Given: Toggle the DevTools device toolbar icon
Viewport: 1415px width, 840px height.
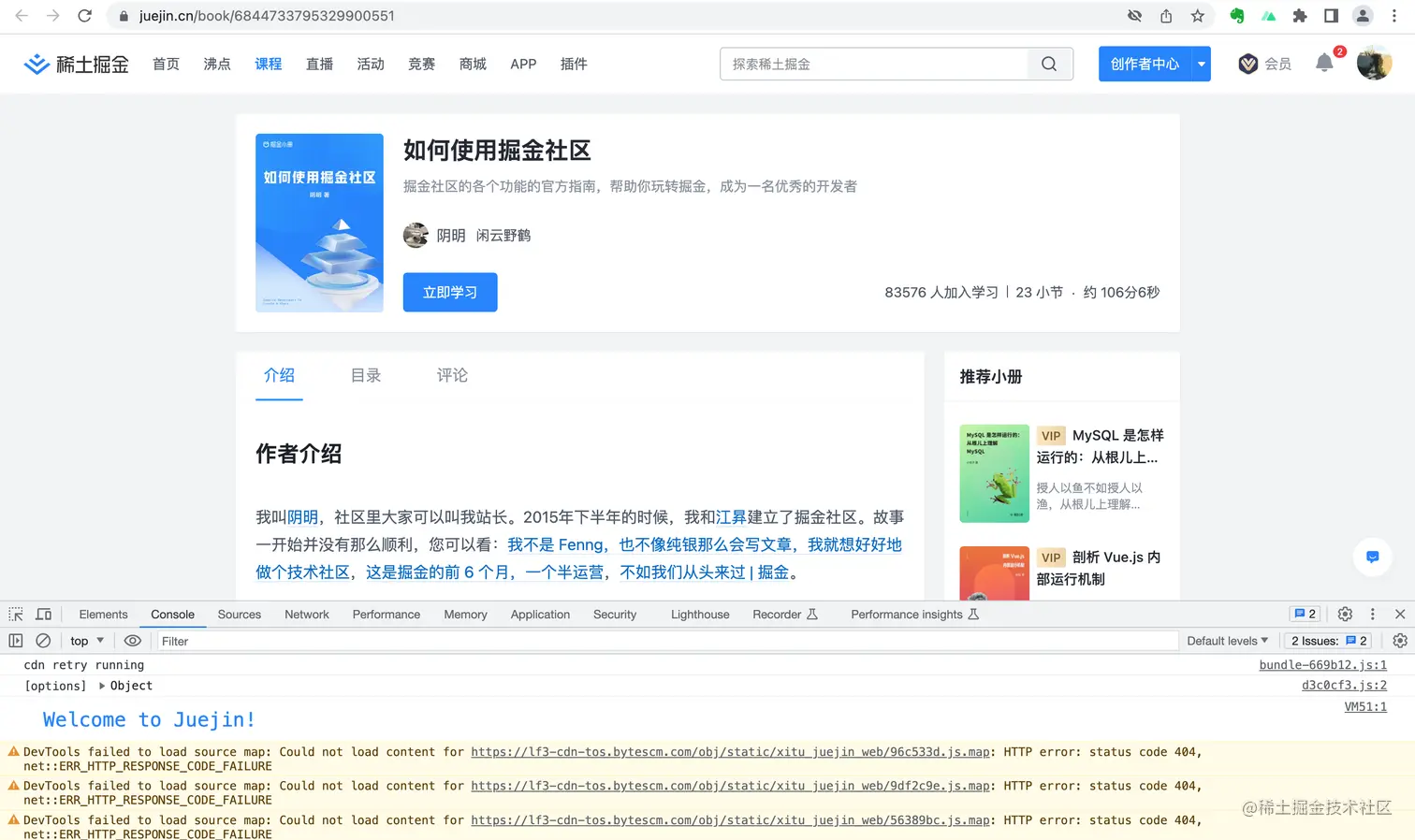Looking at the screenshot, I should (44, 615).
